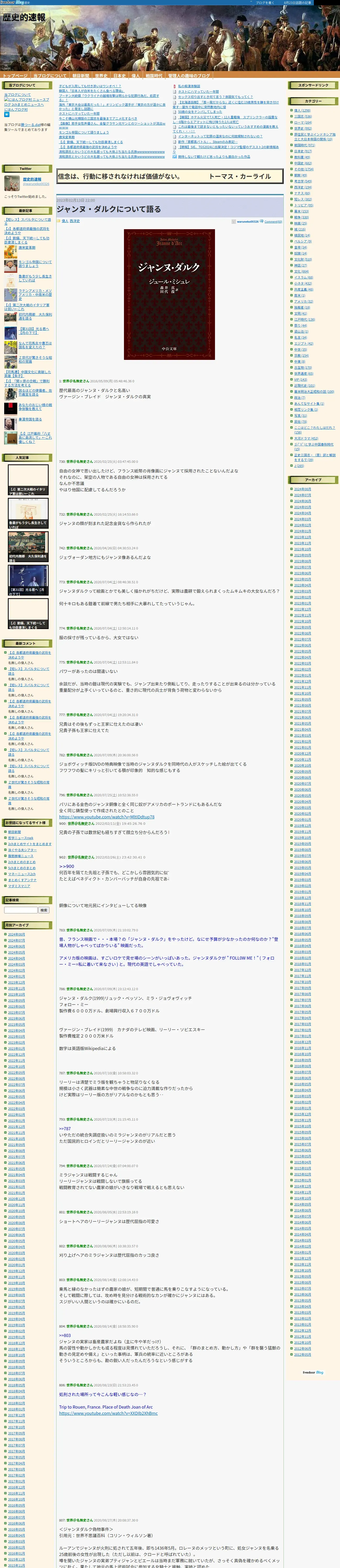
Task: Open article title ジャンヌ・ダルクについて語る
Action: (x=109, y=209)
